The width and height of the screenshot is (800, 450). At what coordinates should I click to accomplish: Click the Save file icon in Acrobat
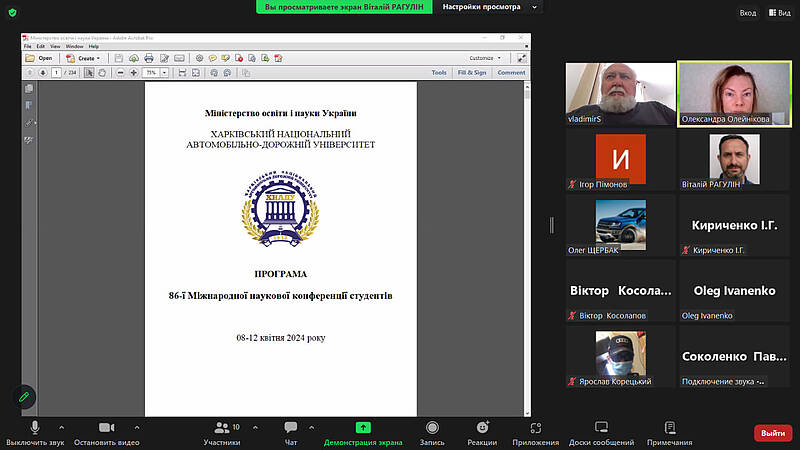pyautogui.click(x=118, y=58)
